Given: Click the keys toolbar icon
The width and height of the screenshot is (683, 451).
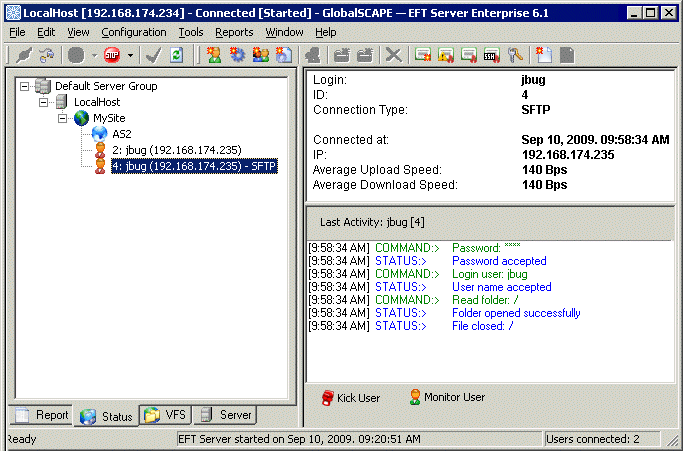Looking at the screenshot, I should pyautogui.click(x=515, y=55).
